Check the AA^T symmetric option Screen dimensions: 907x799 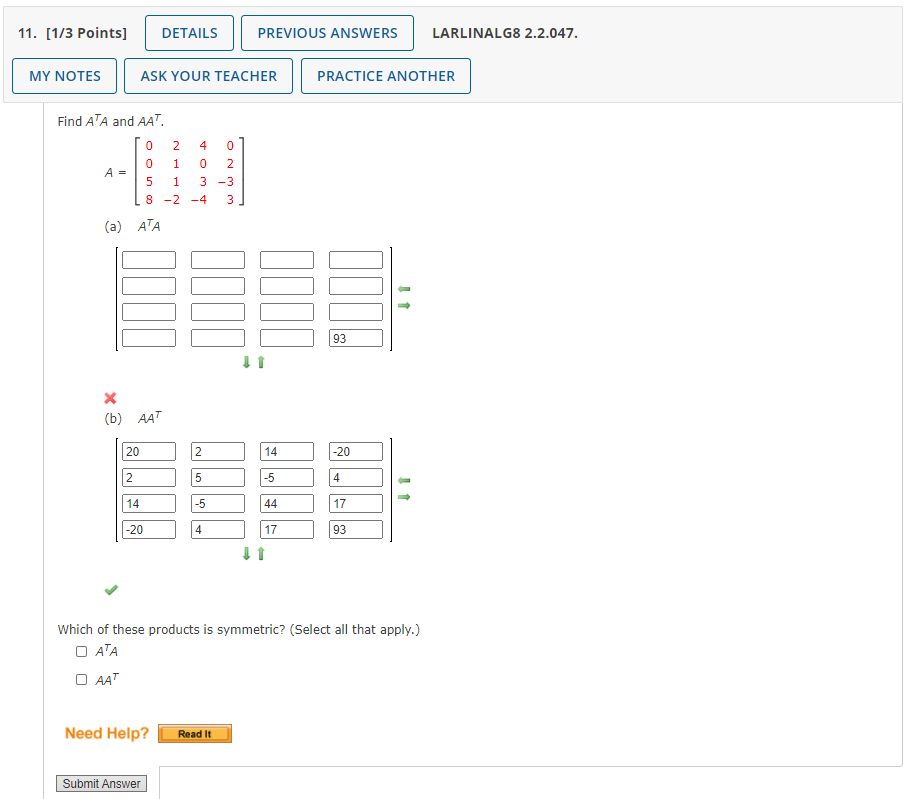click(x=81, y=679)
